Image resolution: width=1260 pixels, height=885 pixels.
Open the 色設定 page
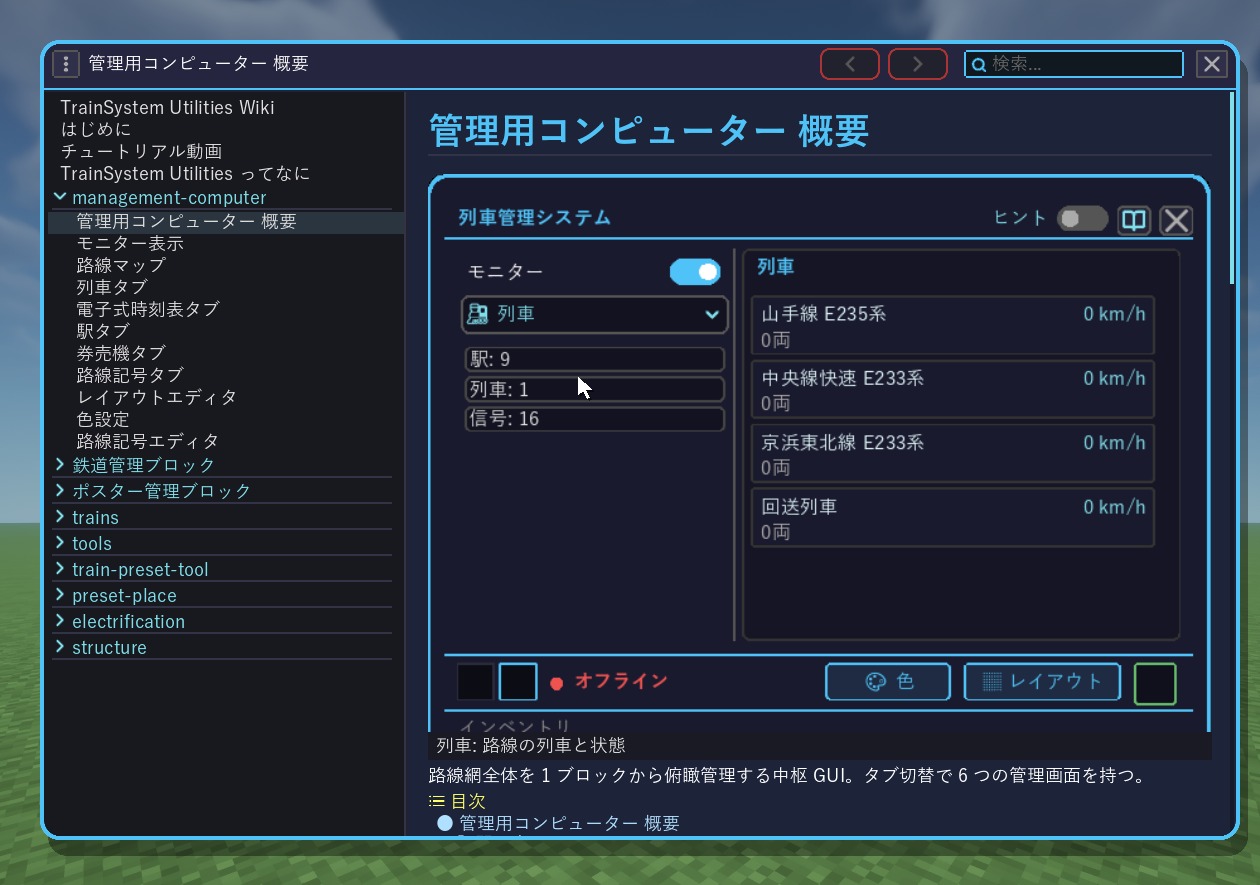[x=103, y=420]
